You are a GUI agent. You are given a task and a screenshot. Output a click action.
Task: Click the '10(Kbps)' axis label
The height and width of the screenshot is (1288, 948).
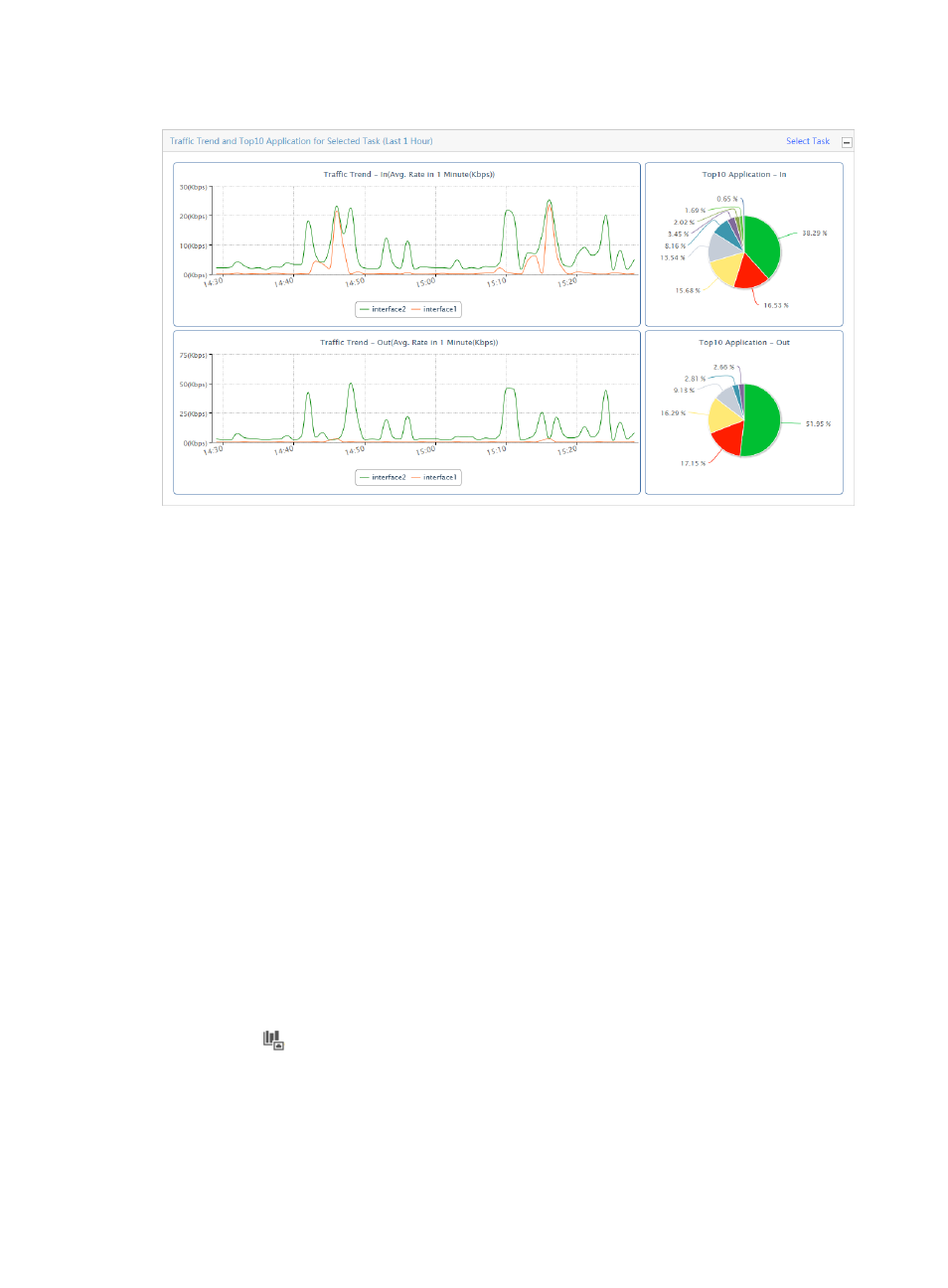193,245
